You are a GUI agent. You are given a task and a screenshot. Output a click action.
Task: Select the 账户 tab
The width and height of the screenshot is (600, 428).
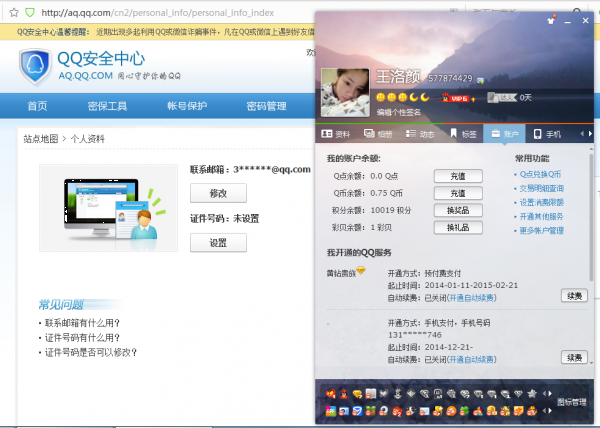tap(504, 134)
